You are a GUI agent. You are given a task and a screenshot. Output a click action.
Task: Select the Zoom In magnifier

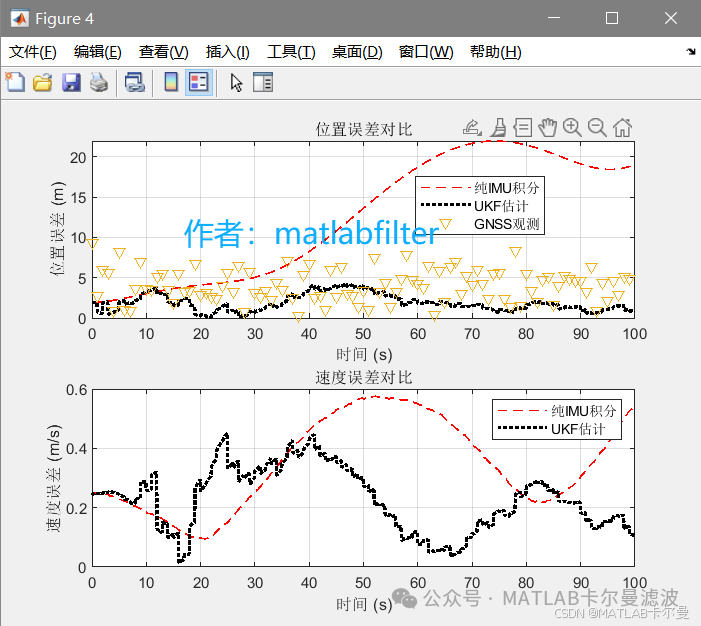click(x=572, y=127)
